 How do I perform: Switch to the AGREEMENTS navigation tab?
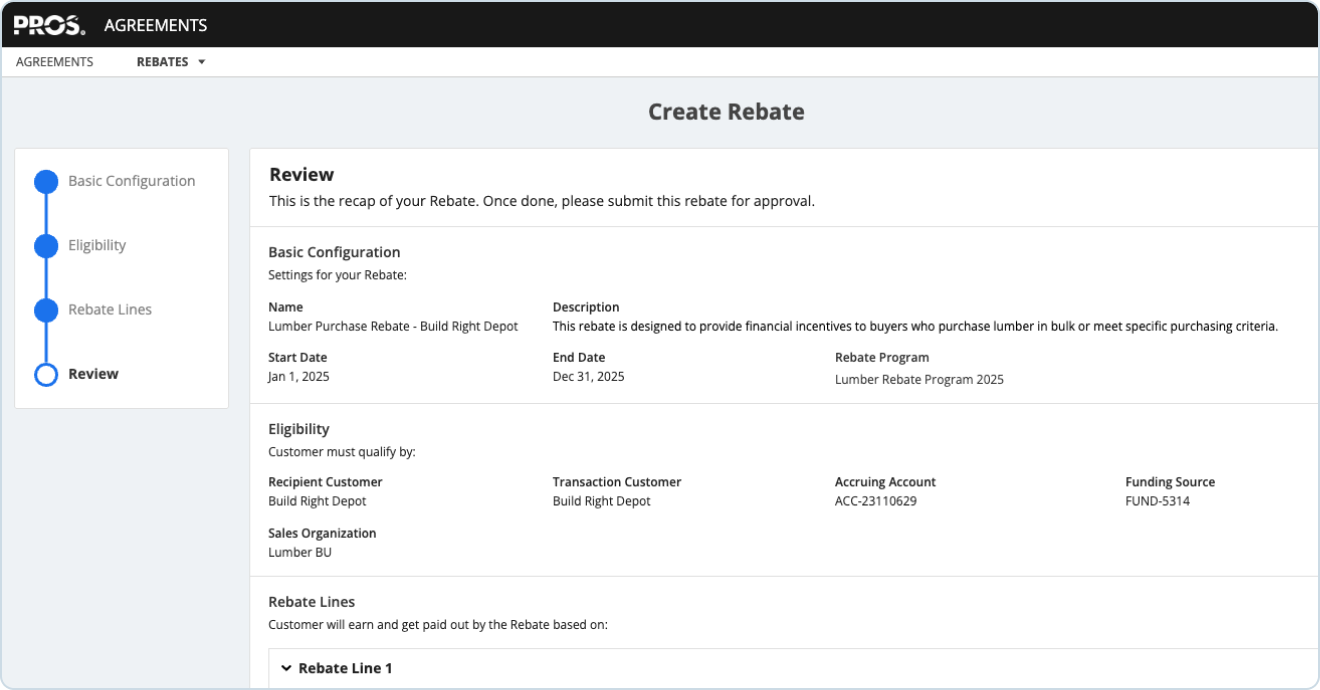(55, 62)
